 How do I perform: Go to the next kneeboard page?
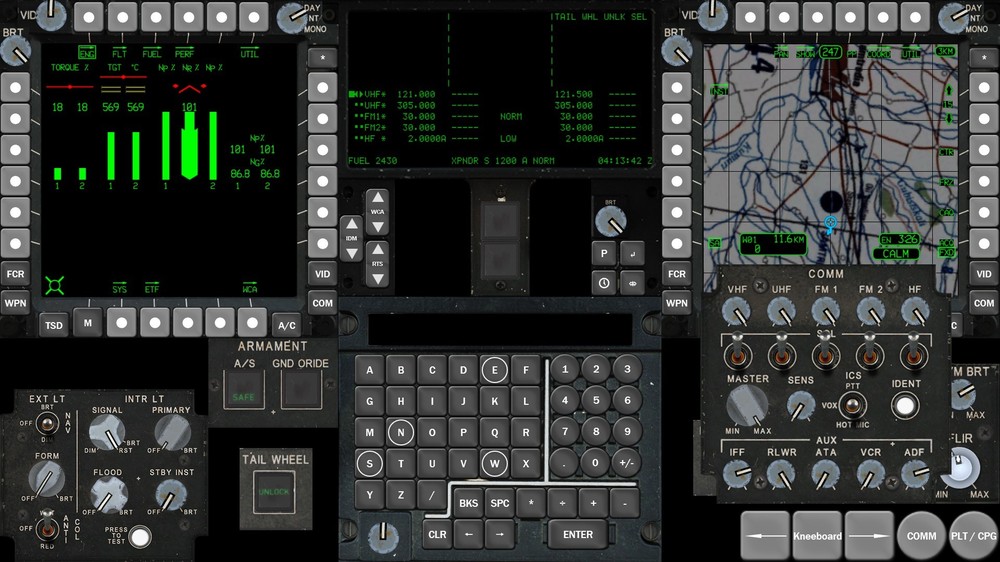coord(869,536)
